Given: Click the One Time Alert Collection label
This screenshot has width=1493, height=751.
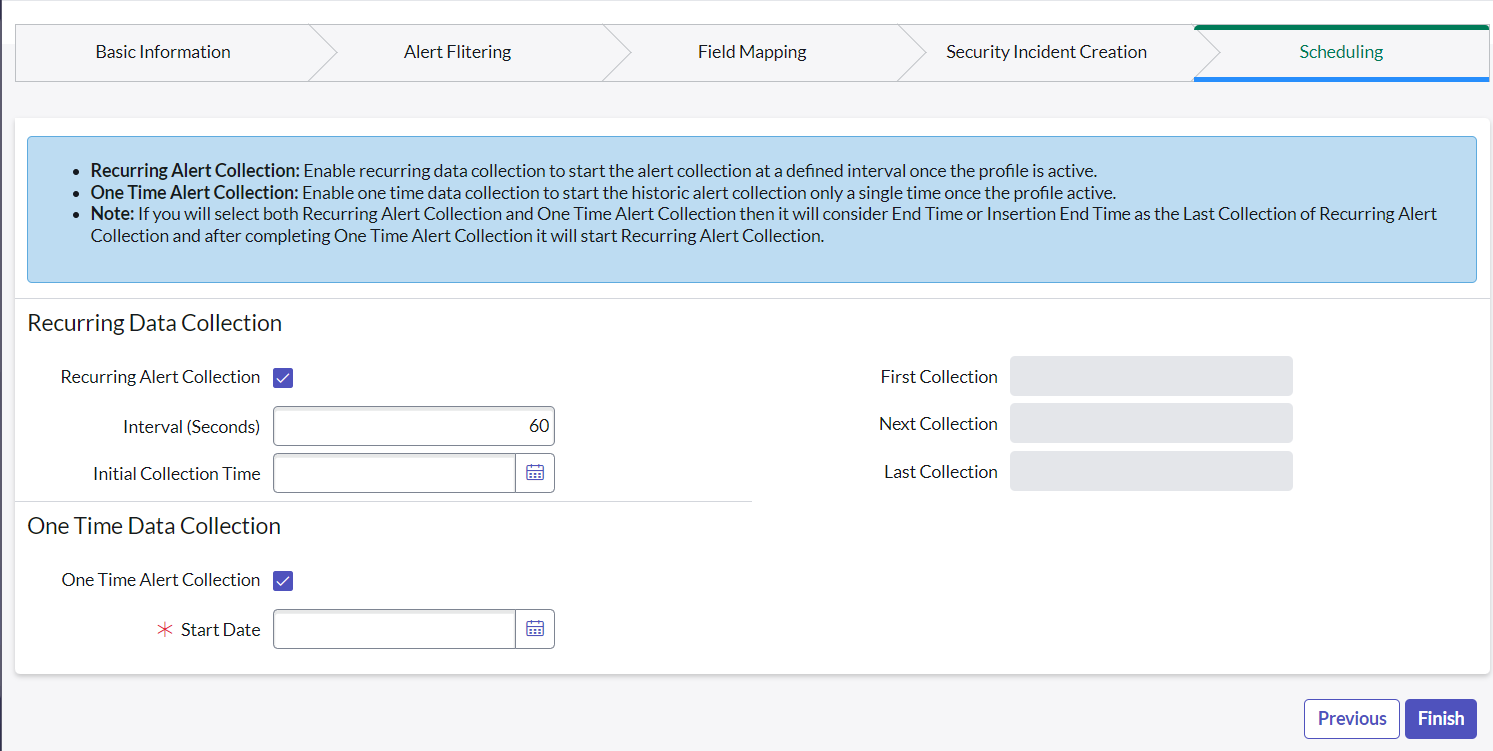Looking at the screenshot, I should (160, 580).
